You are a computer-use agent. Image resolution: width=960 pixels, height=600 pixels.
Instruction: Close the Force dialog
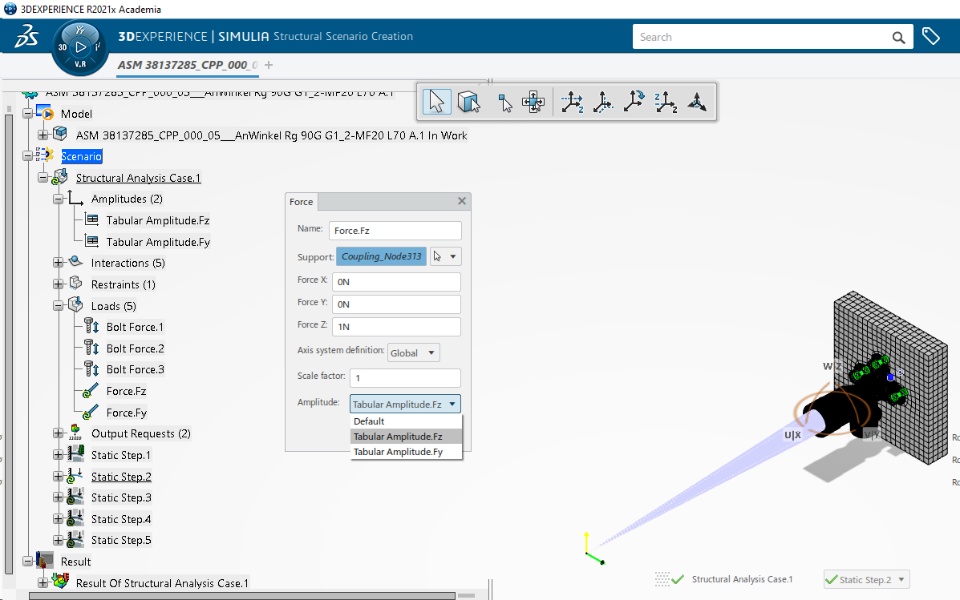tap(462, 201)
